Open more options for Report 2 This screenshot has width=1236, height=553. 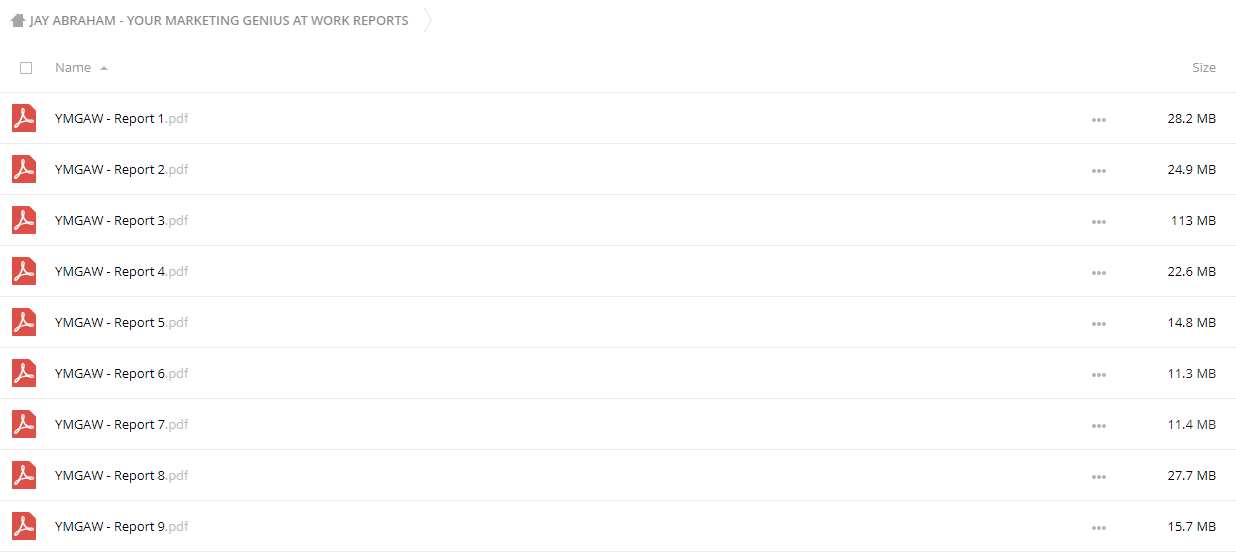(x=1099, y=170)
